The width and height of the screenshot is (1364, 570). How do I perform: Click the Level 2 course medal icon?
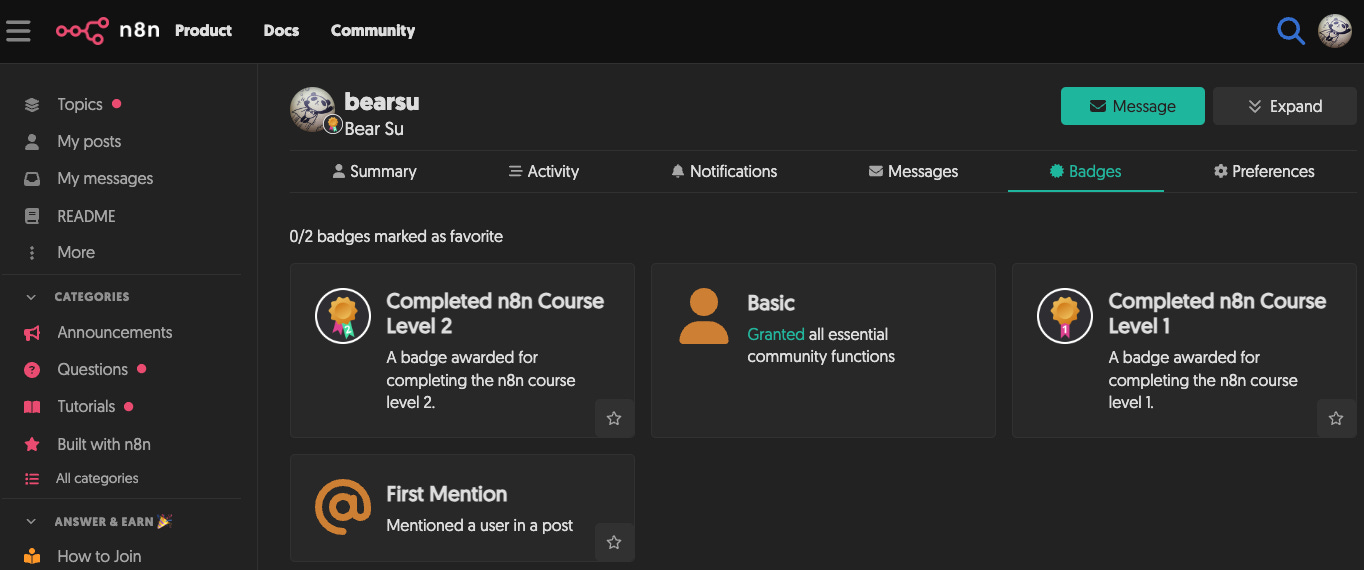coord(343,315)
